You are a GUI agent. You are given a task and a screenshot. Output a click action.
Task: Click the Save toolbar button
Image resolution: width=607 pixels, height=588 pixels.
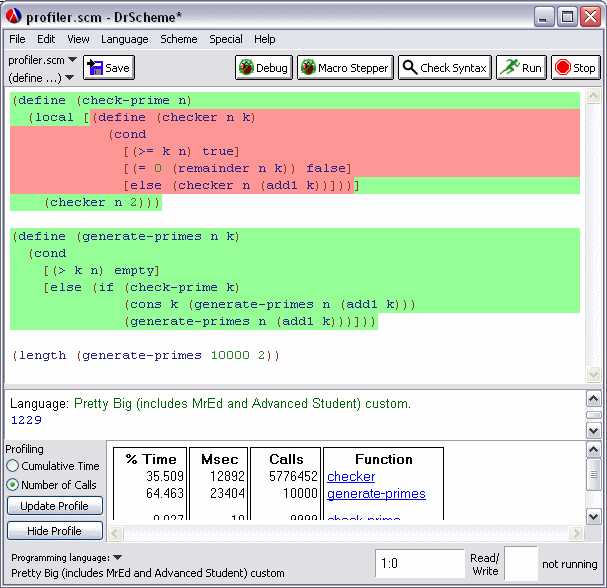point(109,68)
